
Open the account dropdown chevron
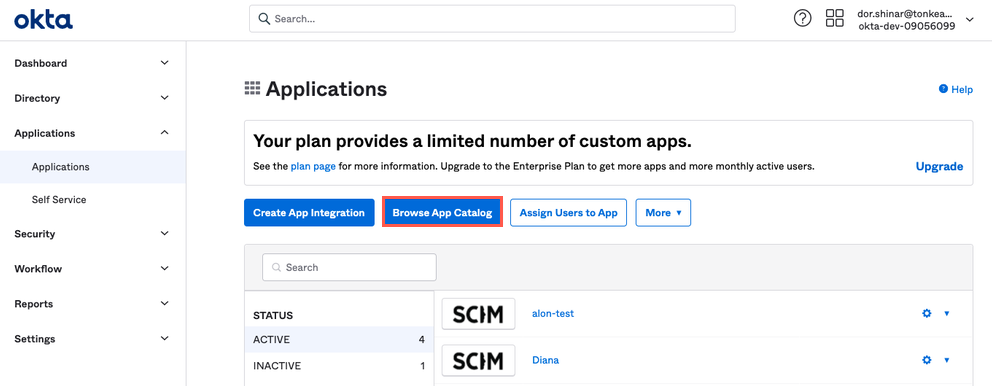pos(970,20)
